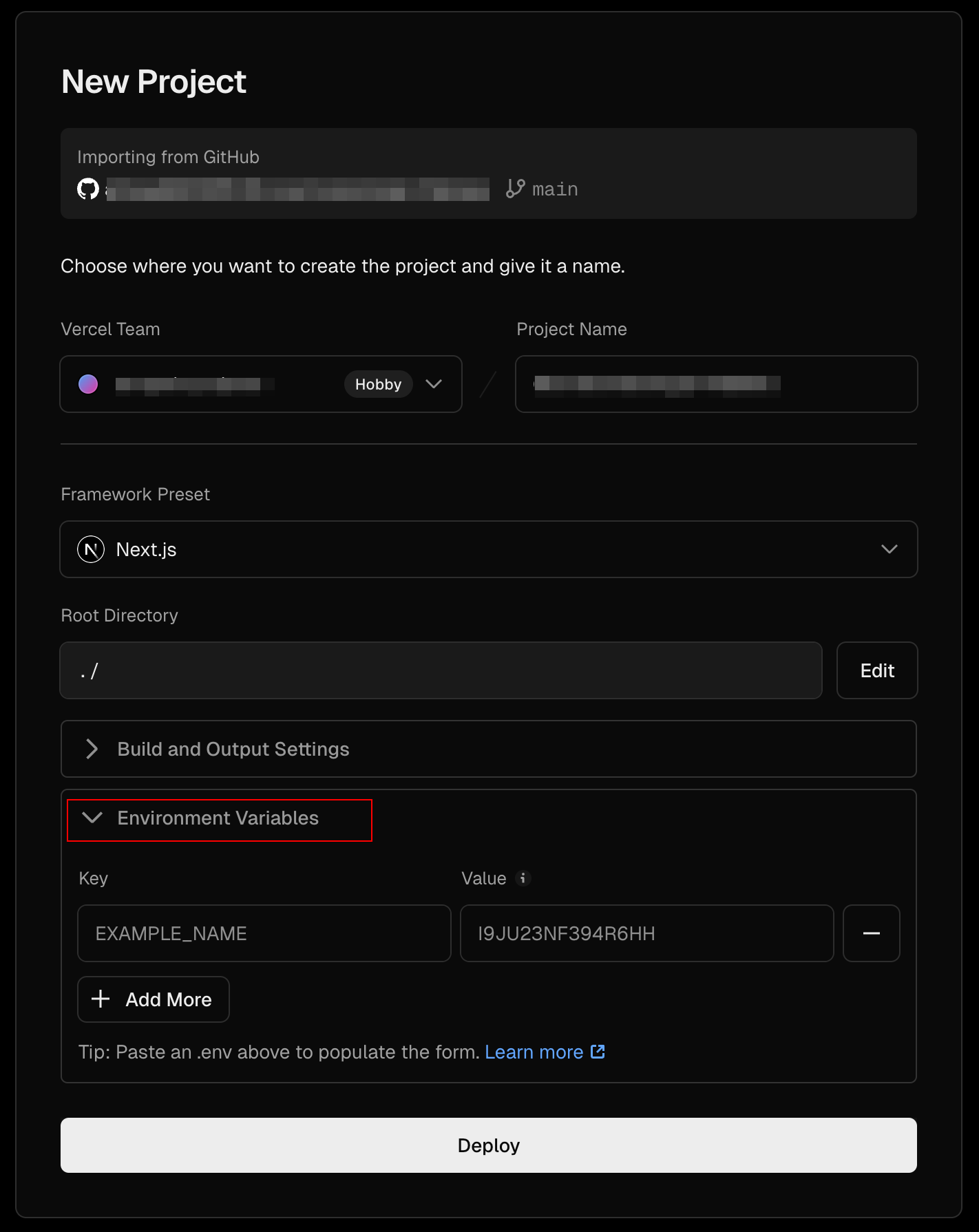Click the Value info icon

click(523, 878)
